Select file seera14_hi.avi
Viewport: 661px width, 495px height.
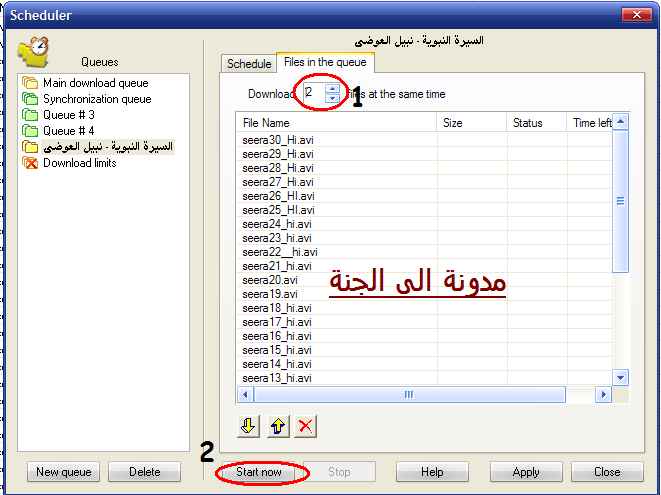(x=277, y=364)
